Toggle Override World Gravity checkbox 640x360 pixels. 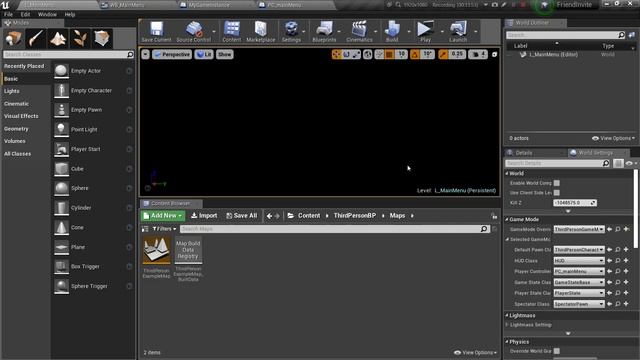[557, 351]
